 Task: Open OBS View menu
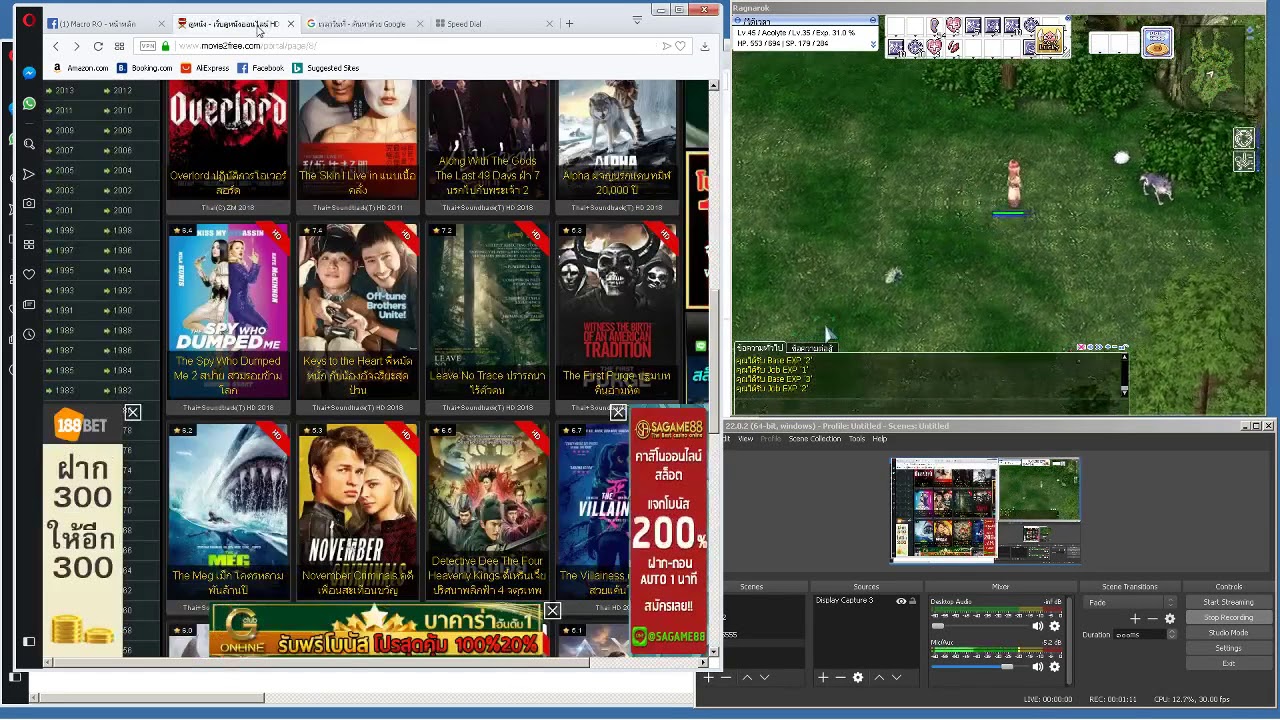point(746,439)
